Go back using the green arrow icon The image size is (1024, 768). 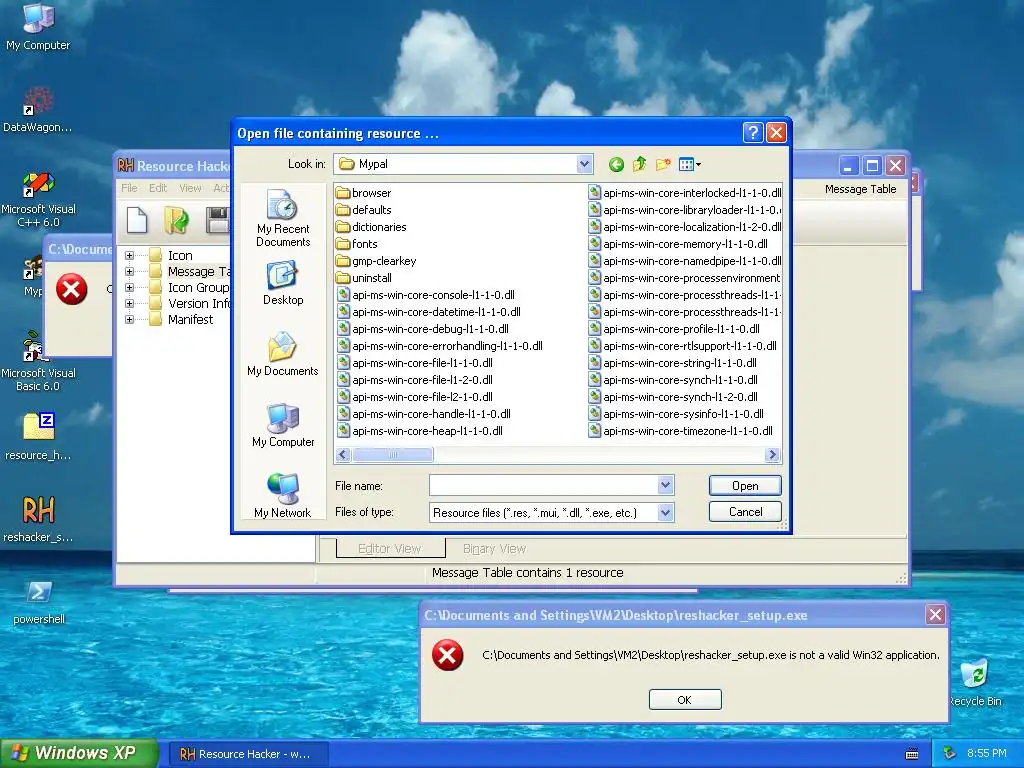click(x=616, y=165)
